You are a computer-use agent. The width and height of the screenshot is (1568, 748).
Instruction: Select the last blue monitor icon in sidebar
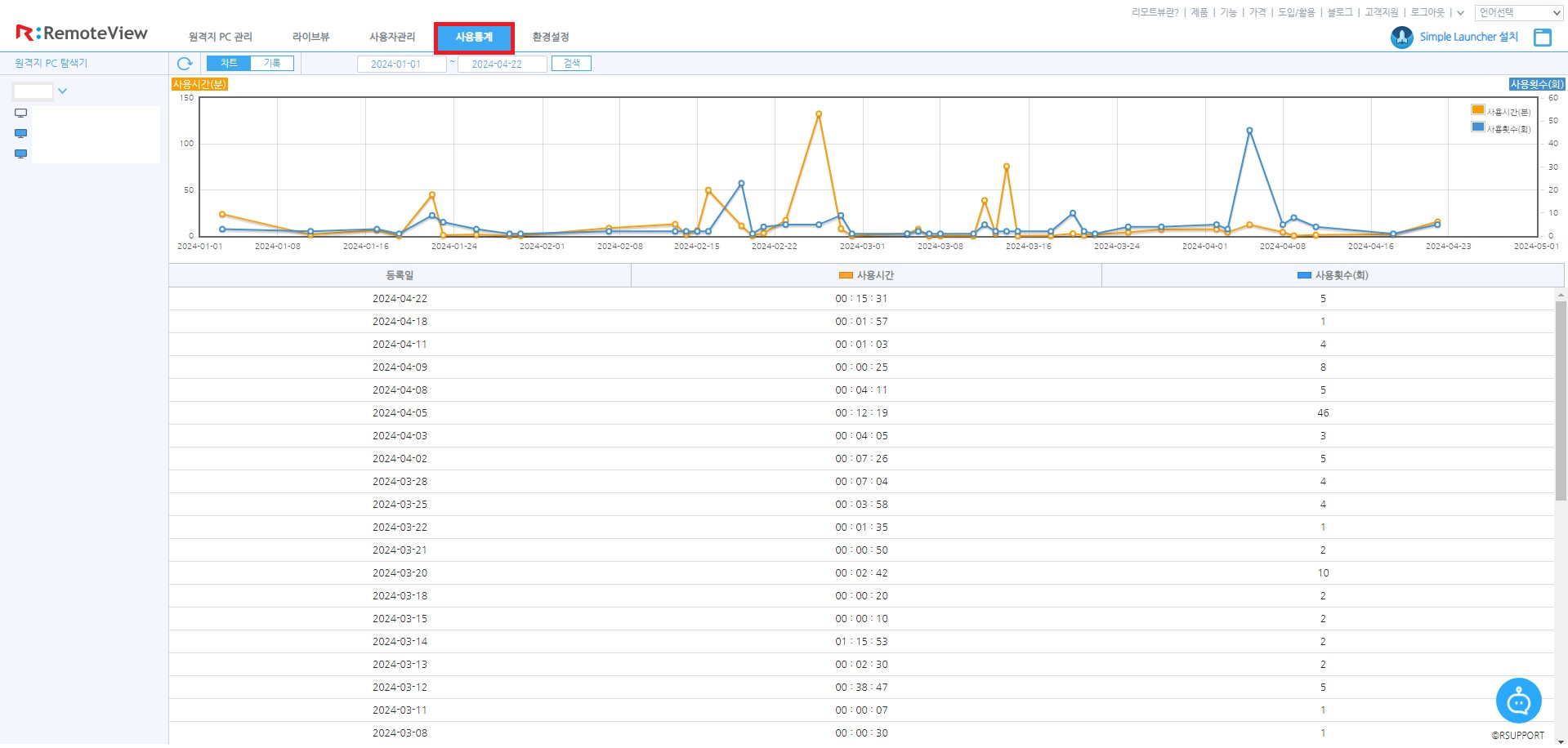21,154
